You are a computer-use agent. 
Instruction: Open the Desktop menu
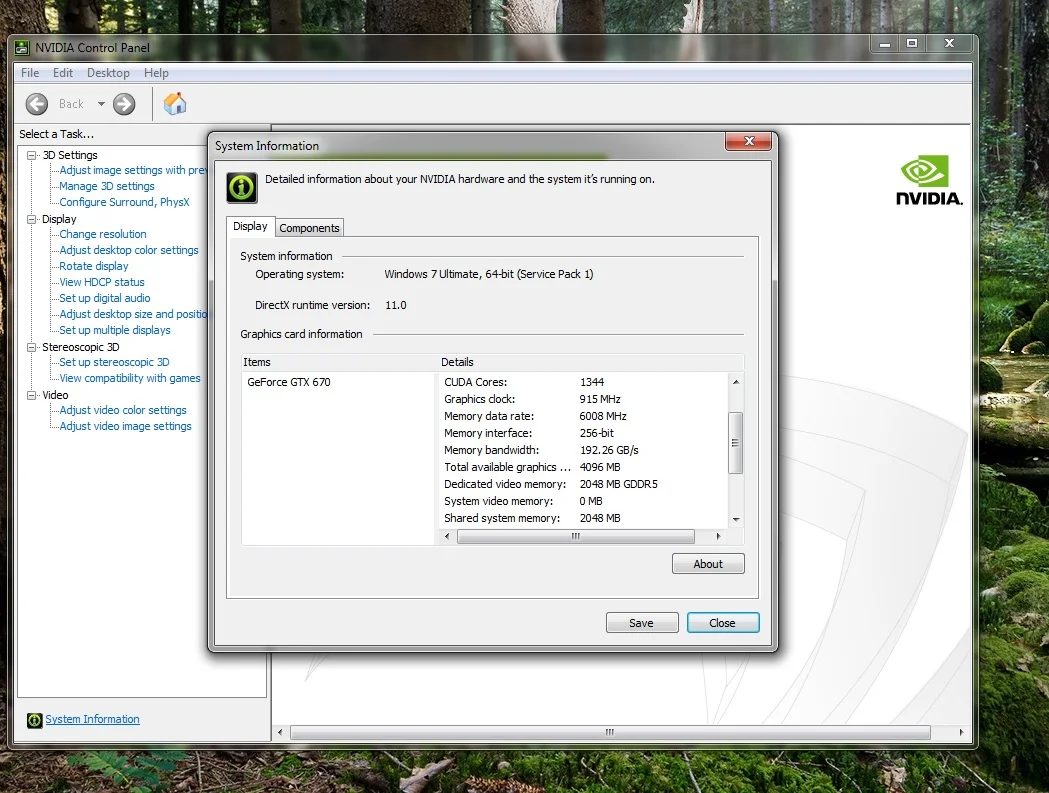[108, 73]
